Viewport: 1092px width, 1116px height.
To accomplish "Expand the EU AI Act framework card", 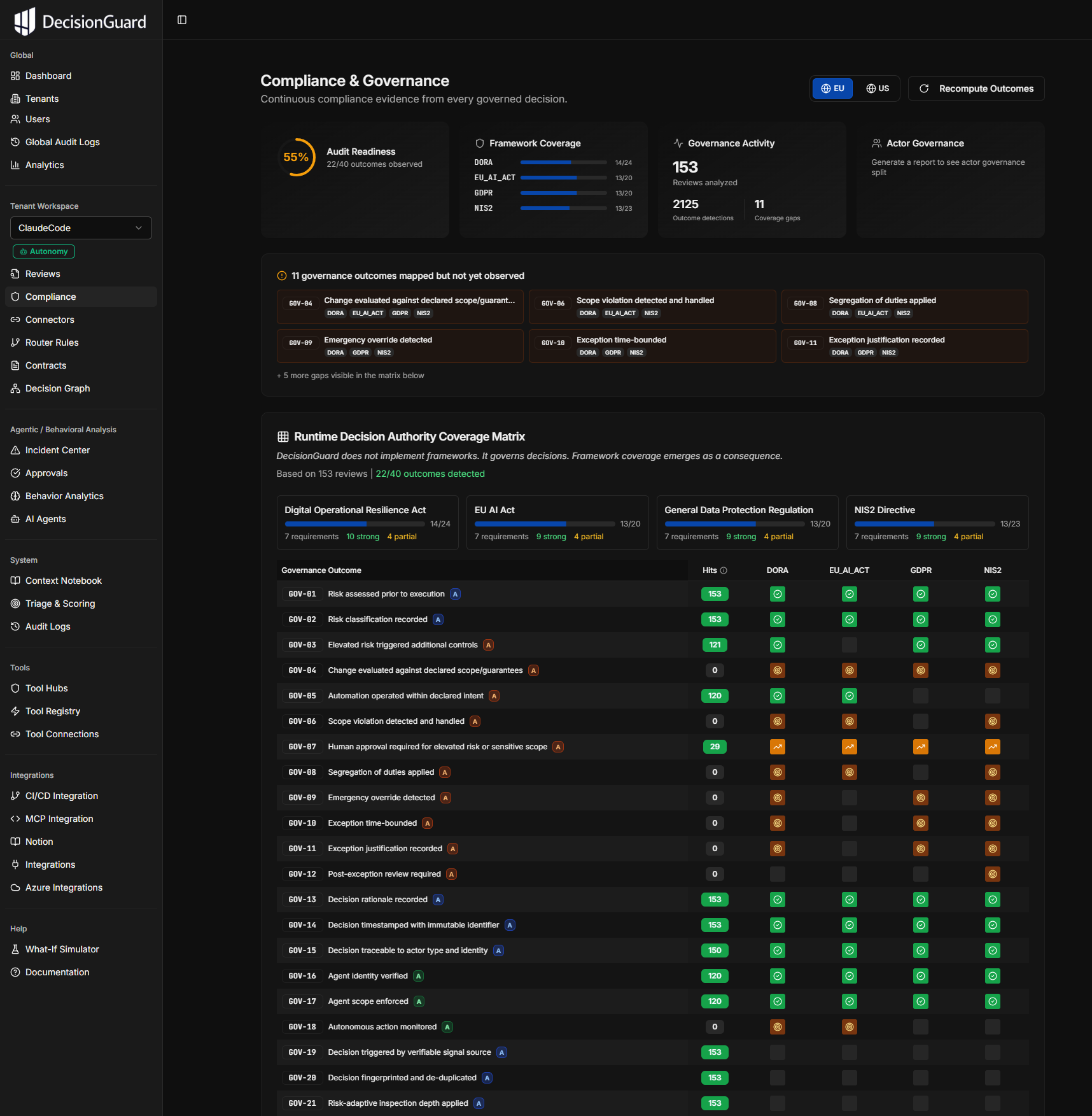I will point(557,522).
